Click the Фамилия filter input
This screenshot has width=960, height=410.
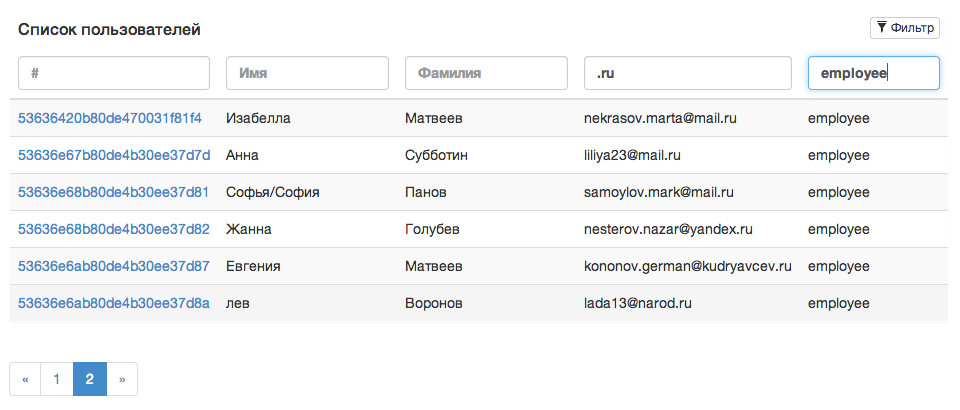[x=486, y=73]
